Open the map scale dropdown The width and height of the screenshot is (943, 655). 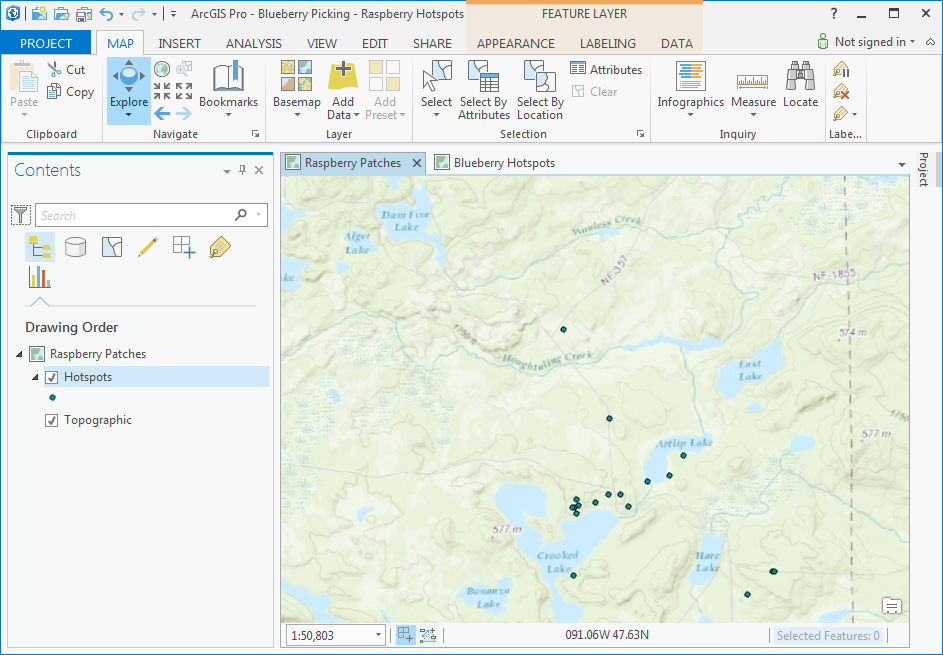[x=378, y=635]
